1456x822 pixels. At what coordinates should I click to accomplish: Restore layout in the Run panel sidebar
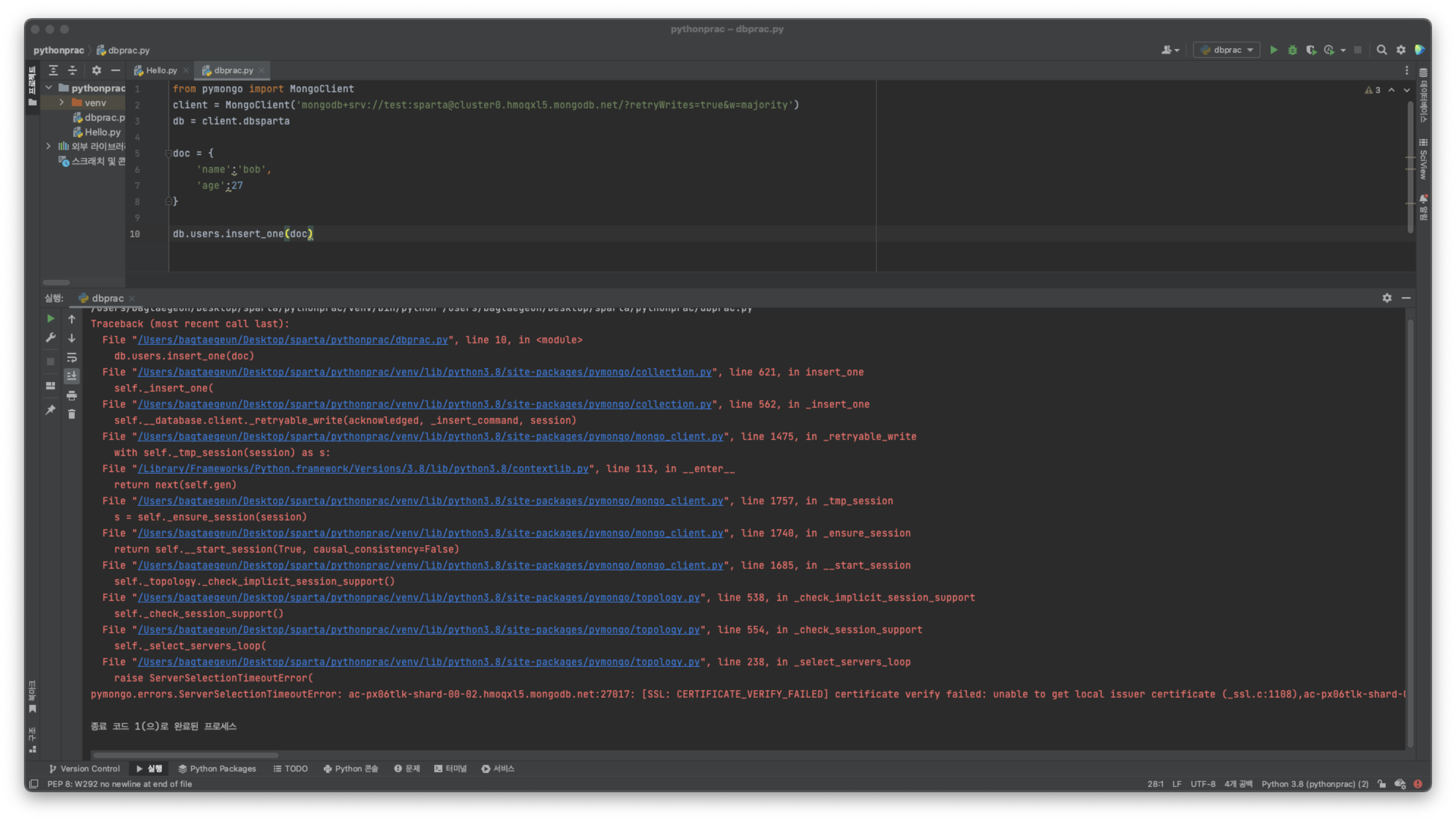point(50,385)
